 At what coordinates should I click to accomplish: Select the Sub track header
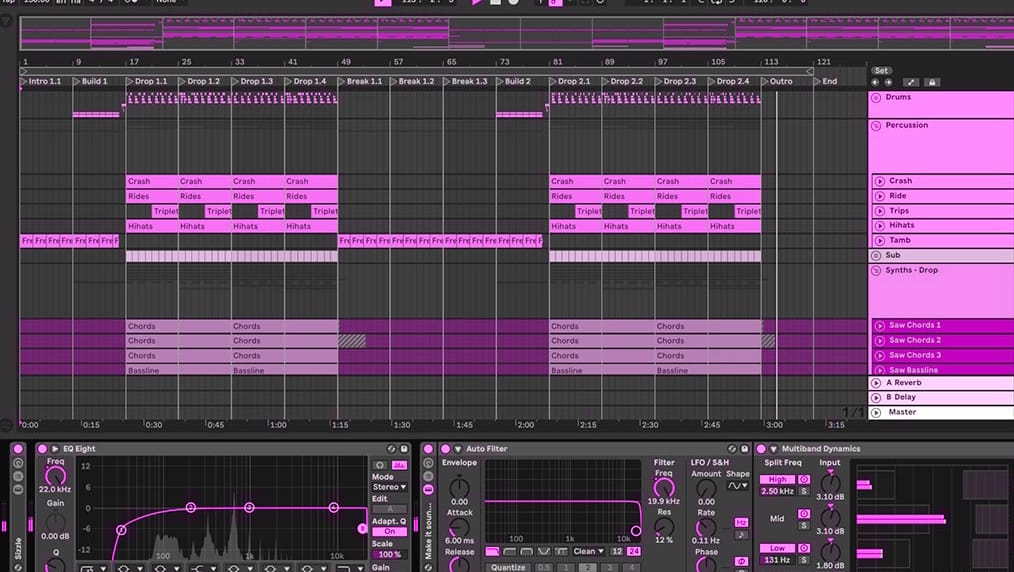click(941, 255)
